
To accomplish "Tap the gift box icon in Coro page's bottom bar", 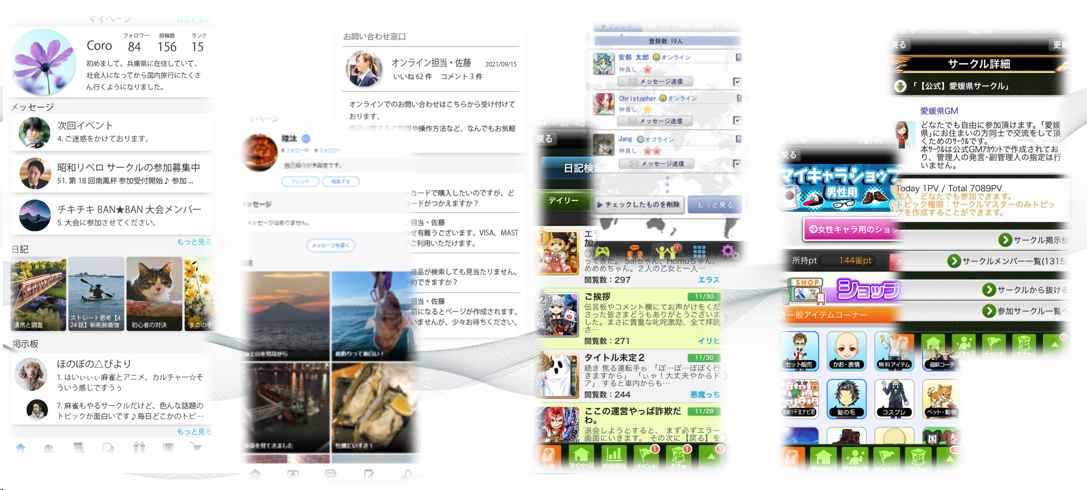I will (x=139, y=448).
